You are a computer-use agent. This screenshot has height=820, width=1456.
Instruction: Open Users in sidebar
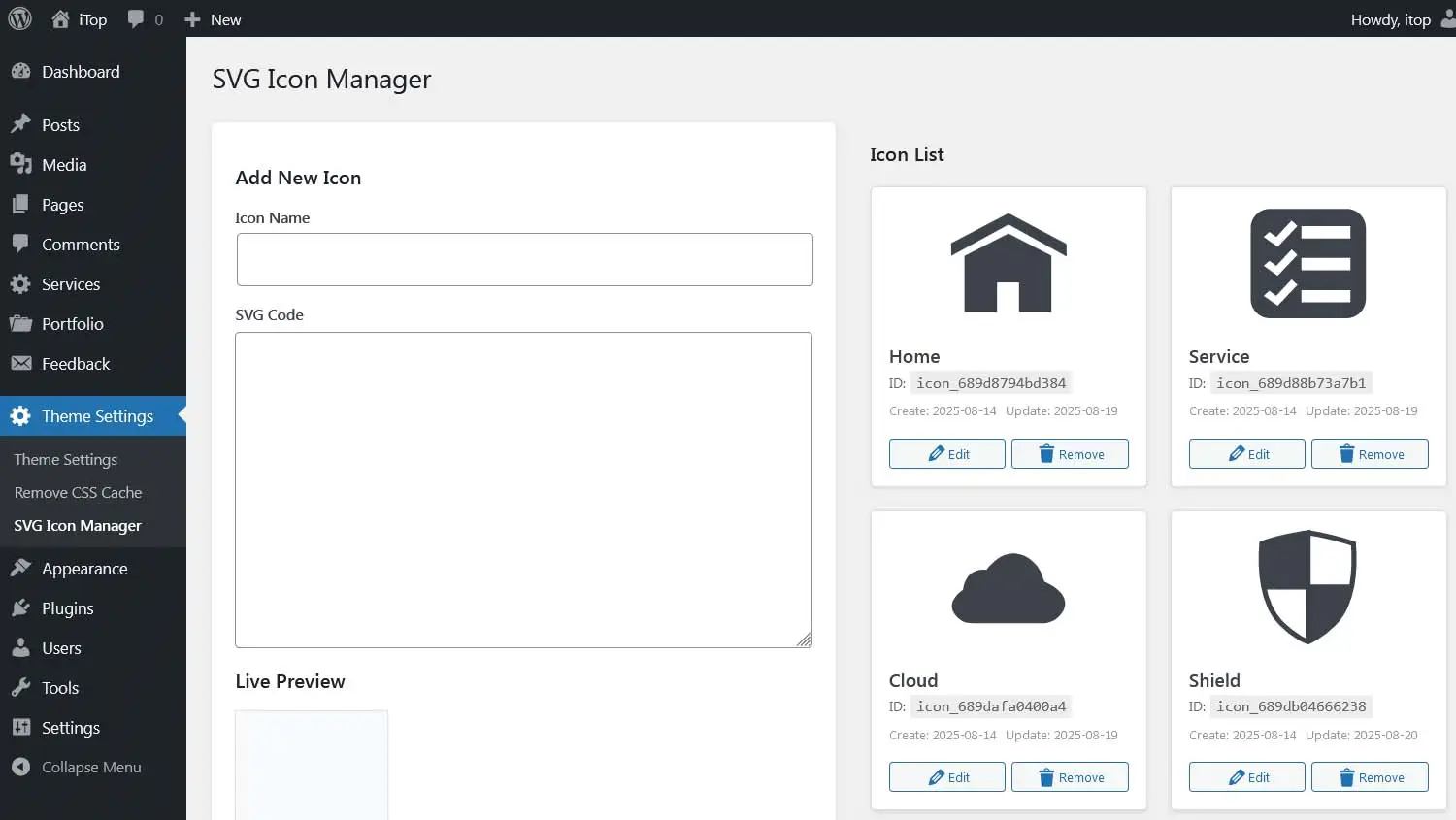pos(93,647)
